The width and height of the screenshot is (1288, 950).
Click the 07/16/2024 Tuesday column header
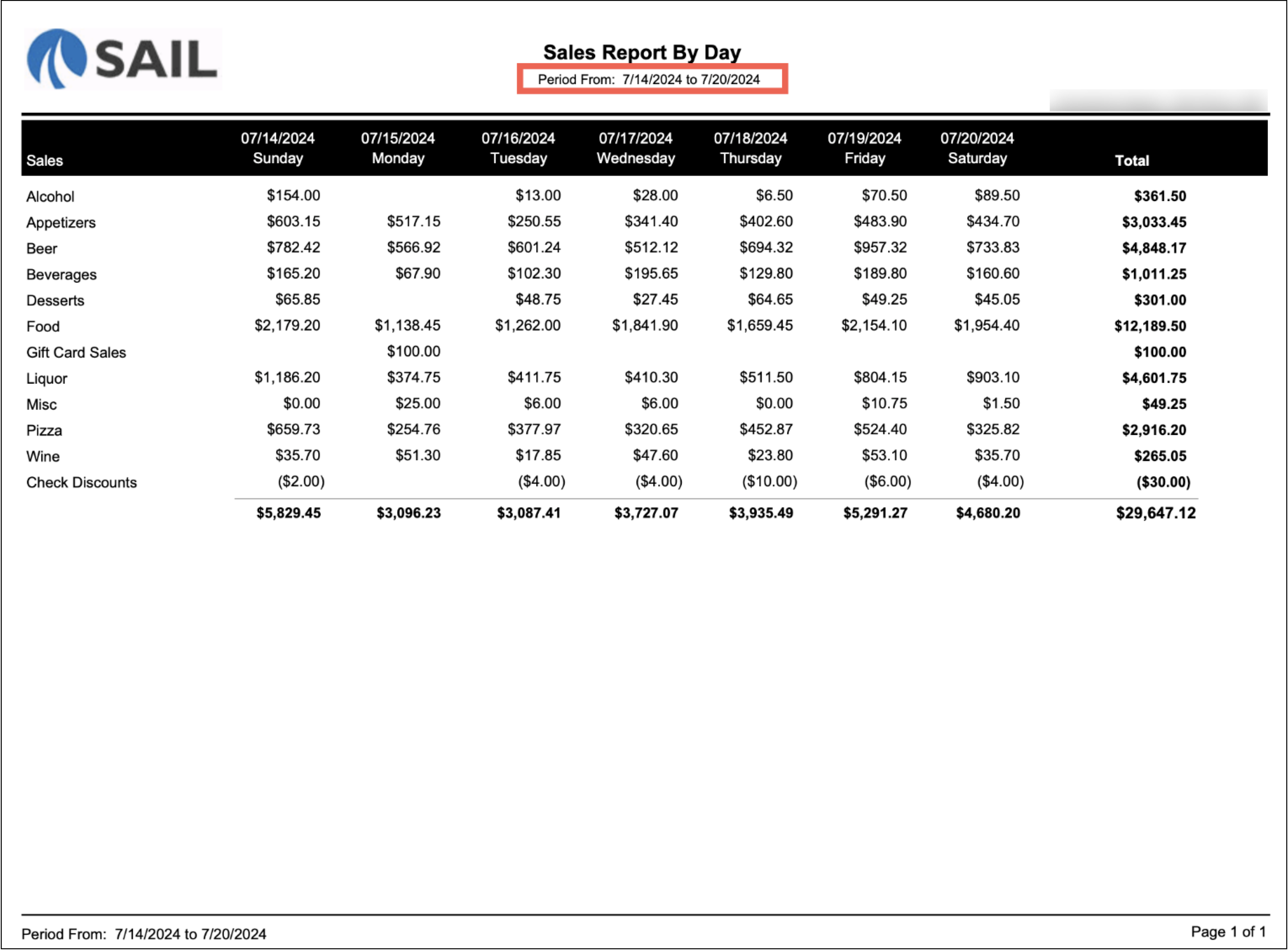tap(518, 148)
